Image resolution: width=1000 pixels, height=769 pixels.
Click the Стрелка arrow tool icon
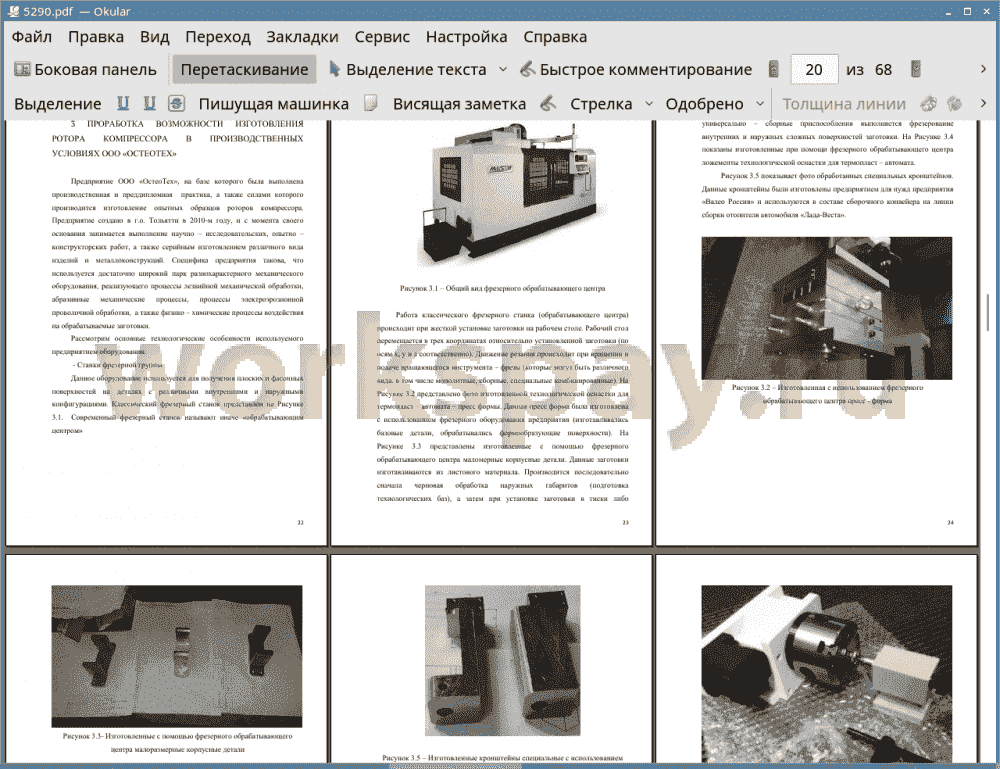point(548,103)
